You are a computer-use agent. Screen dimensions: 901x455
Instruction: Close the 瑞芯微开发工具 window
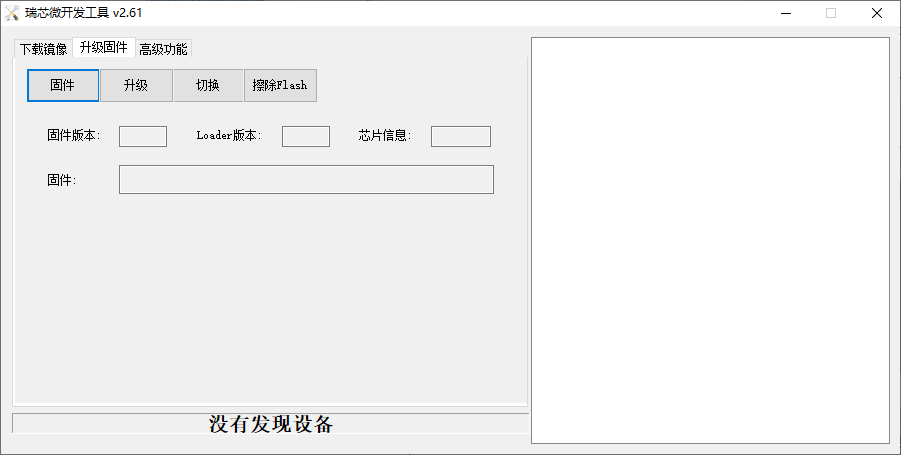click(x=877, y=13)
